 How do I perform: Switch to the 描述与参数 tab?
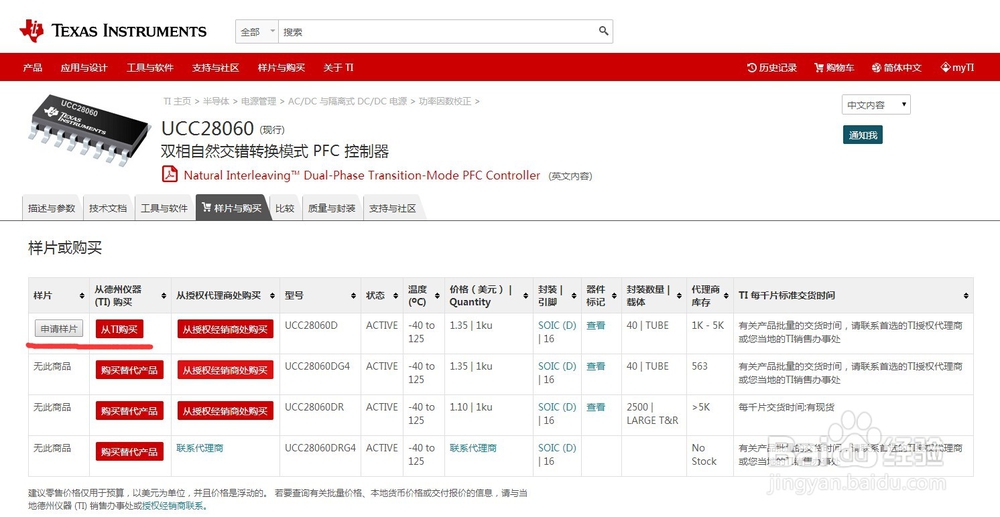point(52,208)
